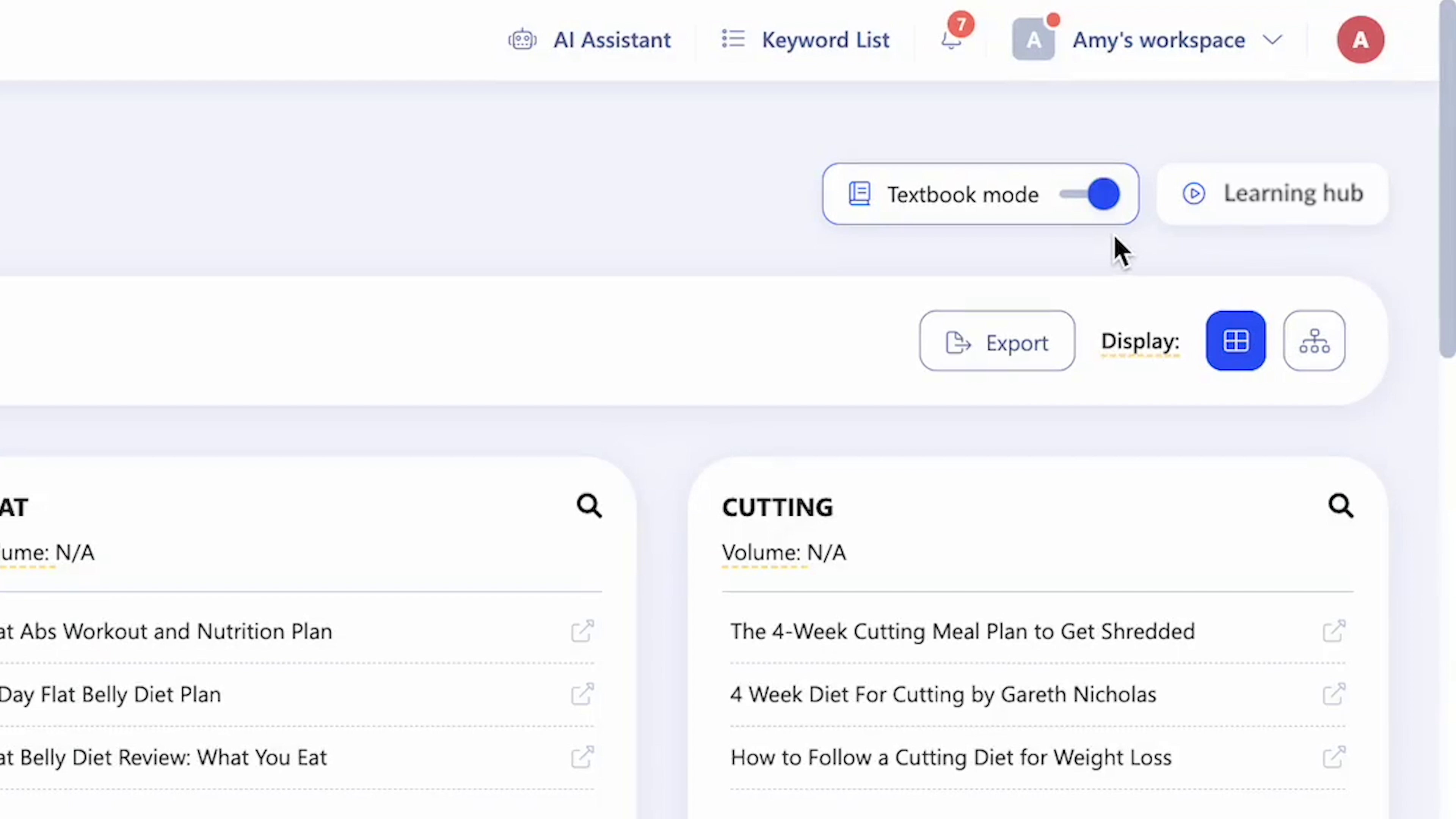The image size is (1456, 819).
Task: Select AI Assistant from the top bar
Action: click(x=612, y=39)
